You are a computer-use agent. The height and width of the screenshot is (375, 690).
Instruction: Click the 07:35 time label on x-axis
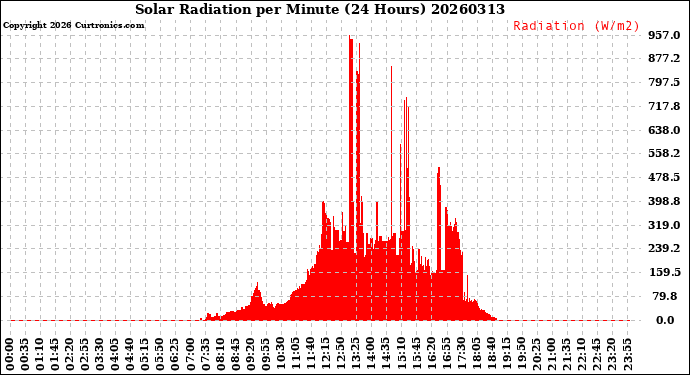(x=206, y=355)
